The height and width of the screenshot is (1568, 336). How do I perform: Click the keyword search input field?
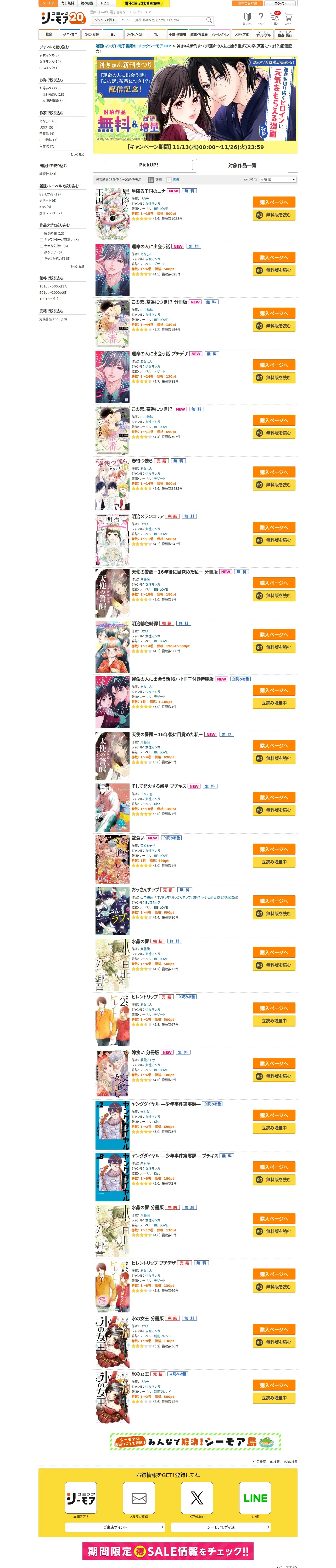click(162, 20)
